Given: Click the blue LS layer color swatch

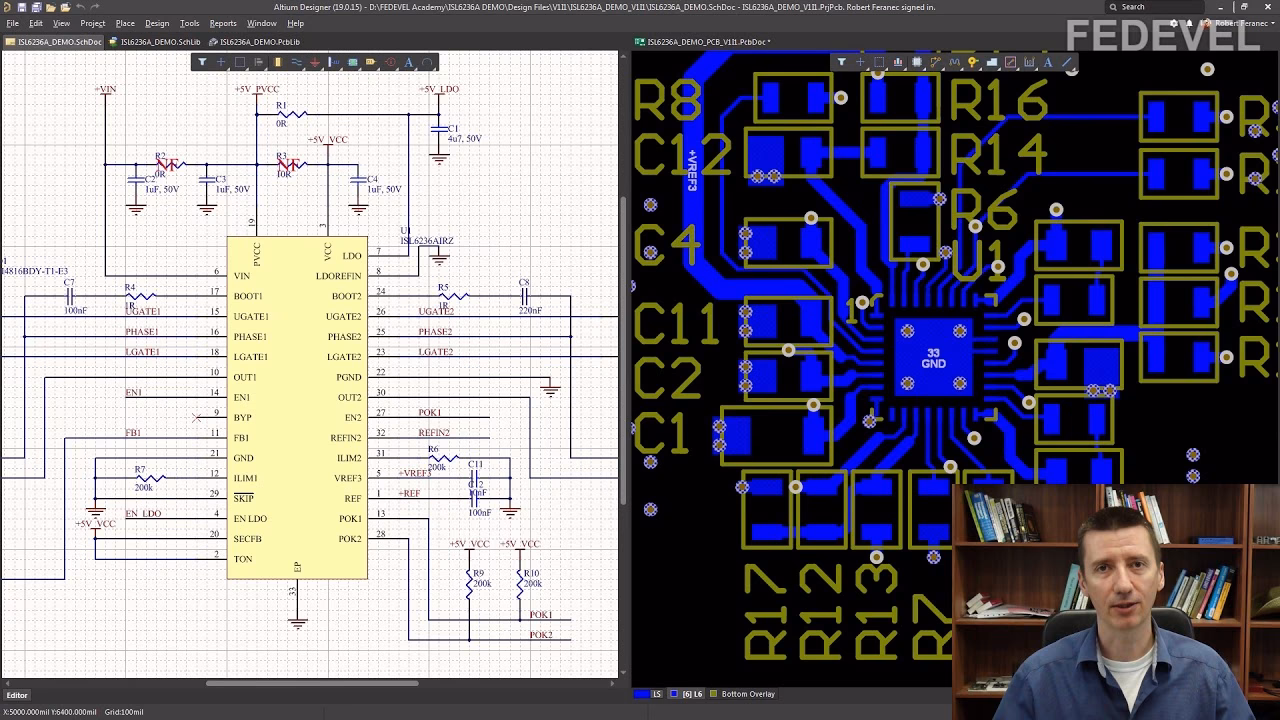Looking at the screenshot, I should click(x=641, y=693).
